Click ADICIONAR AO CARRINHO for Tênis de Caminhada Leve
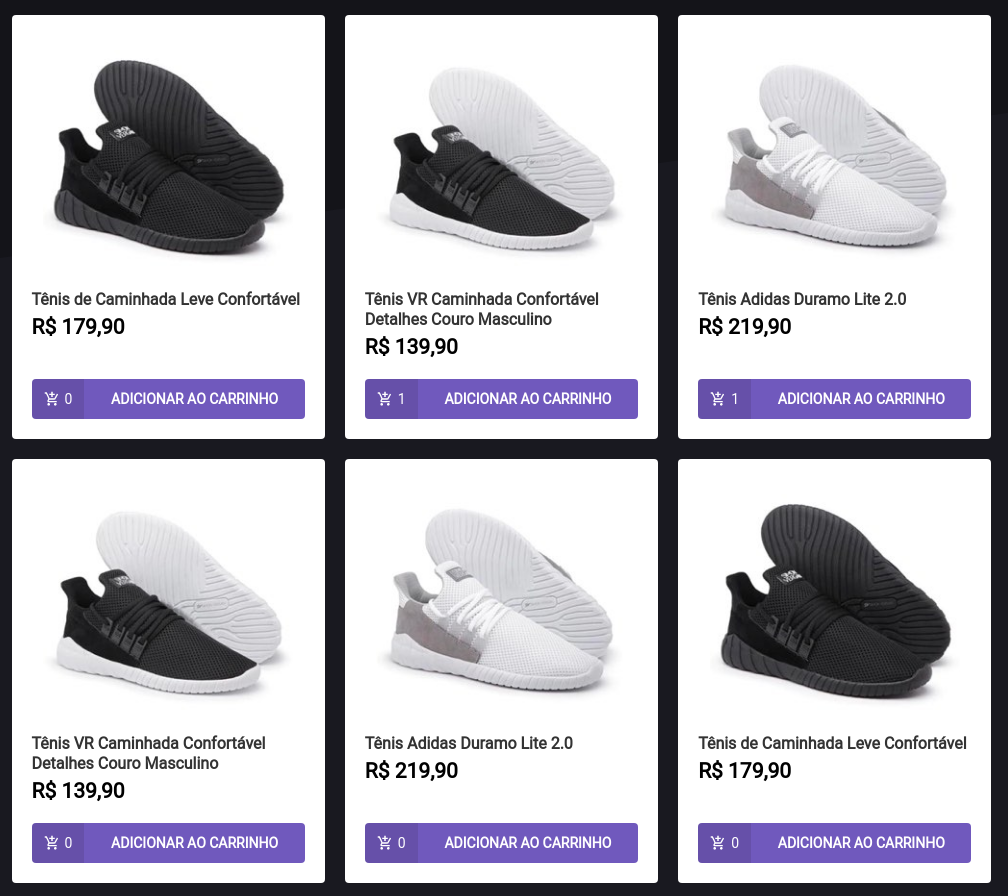 pyautogui.click(x=193, y=398)
